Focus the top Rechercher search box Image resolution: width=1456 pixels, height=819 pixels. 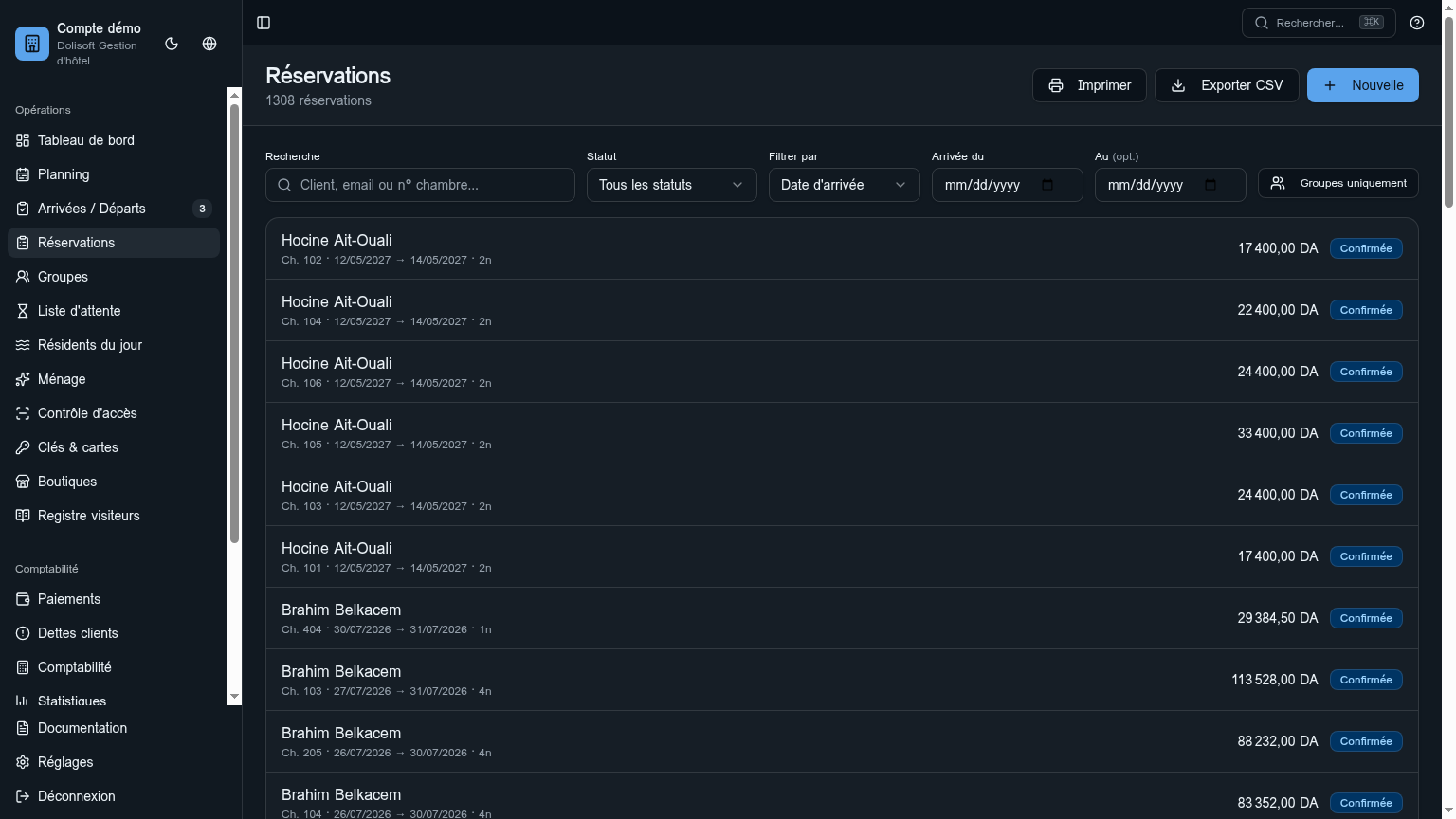(1319, 23)
